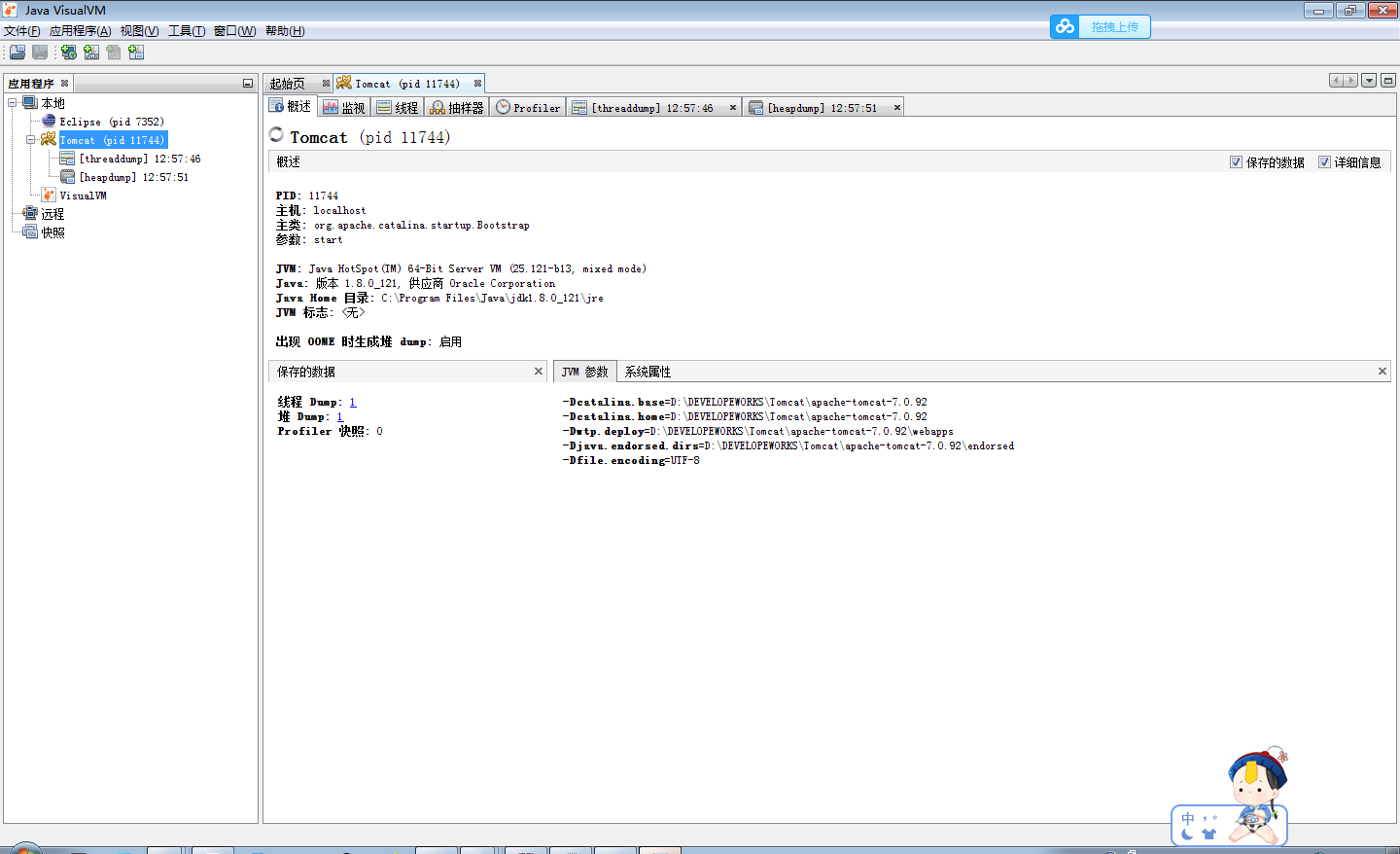This screenshot has height=854, width=1400.
Task: Click the shirt skin icon in the IME widget
Action: click(x=1209, y=834)
